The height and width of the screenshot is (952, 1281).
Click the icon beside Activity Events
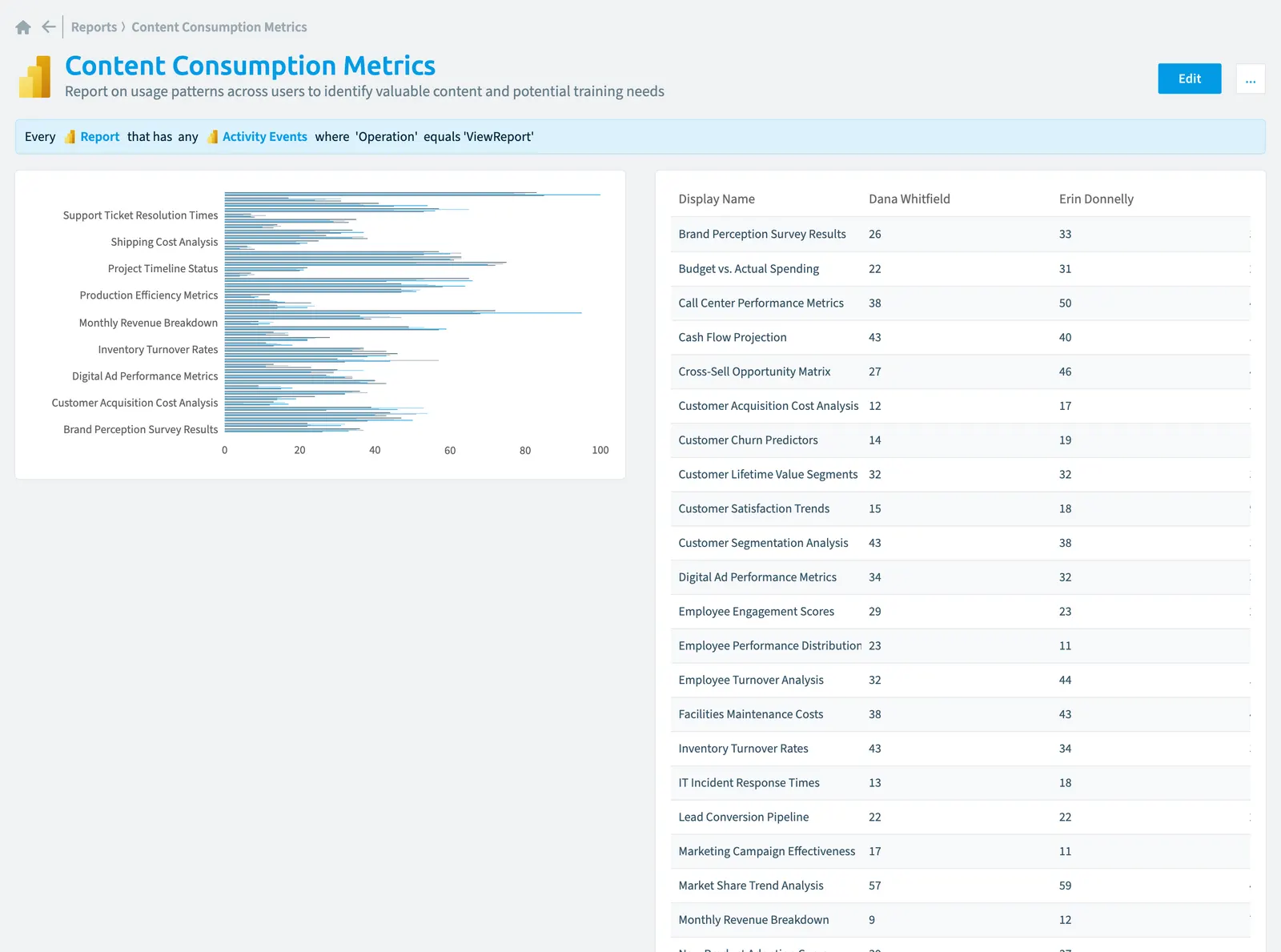click(x=212, y=137)
